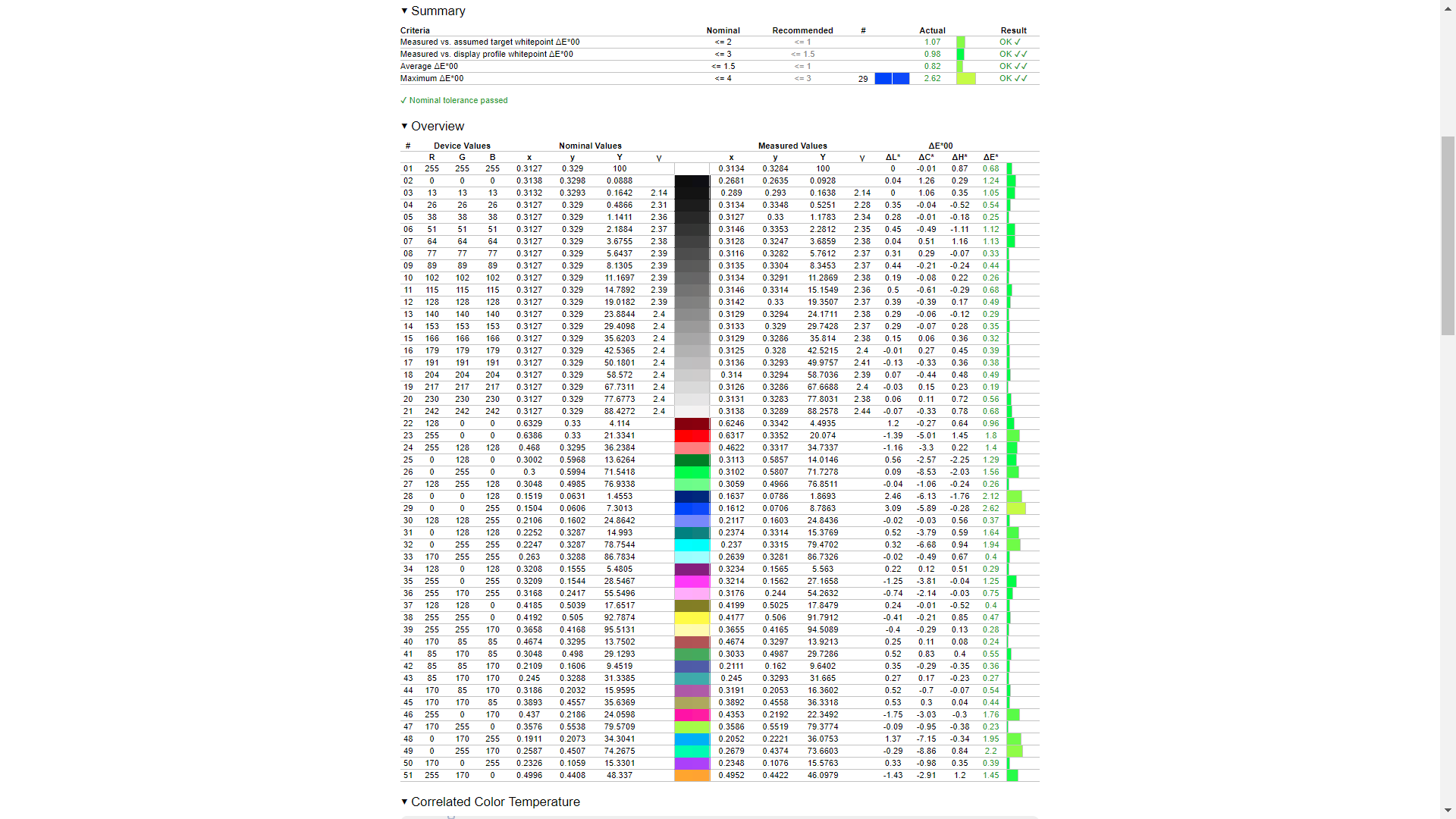Click the 'ΔE*00' header in Overview
Screen dimensions: 1456x819
click(x=940, y=146)
